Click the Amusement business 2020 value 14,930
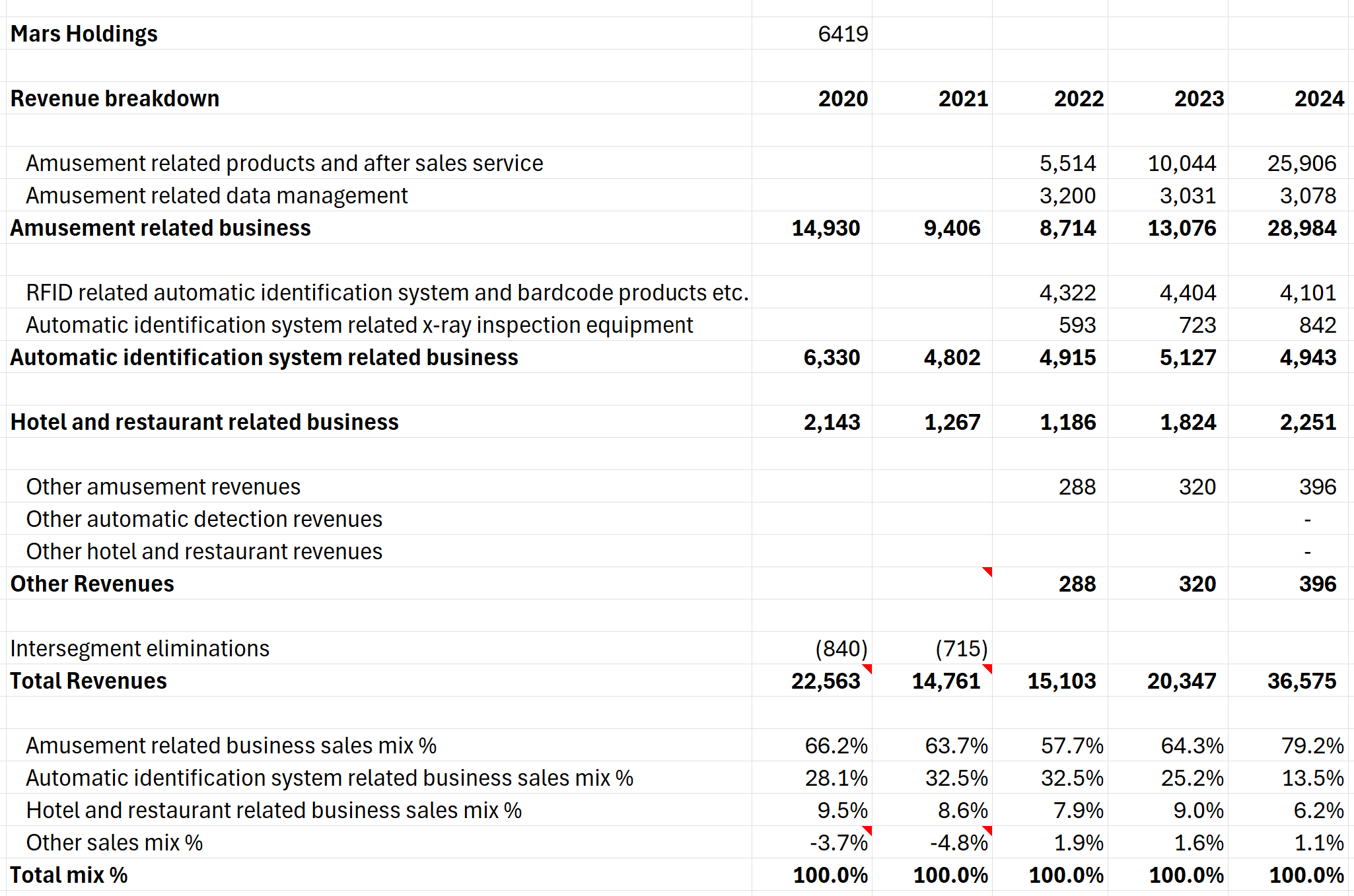The height and width of the screenshot is (896, 1354). (826, 228)
